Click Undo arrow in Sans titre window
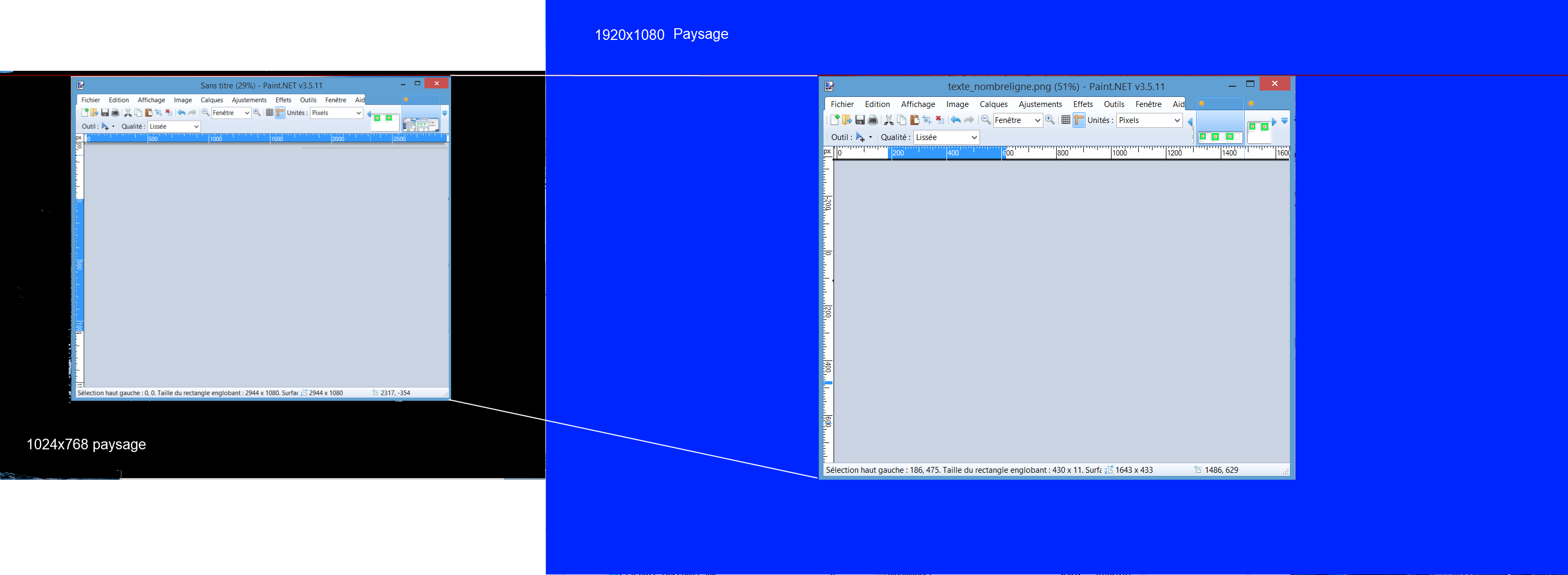This screenshot has height=575, width=1568. (182, 112)
